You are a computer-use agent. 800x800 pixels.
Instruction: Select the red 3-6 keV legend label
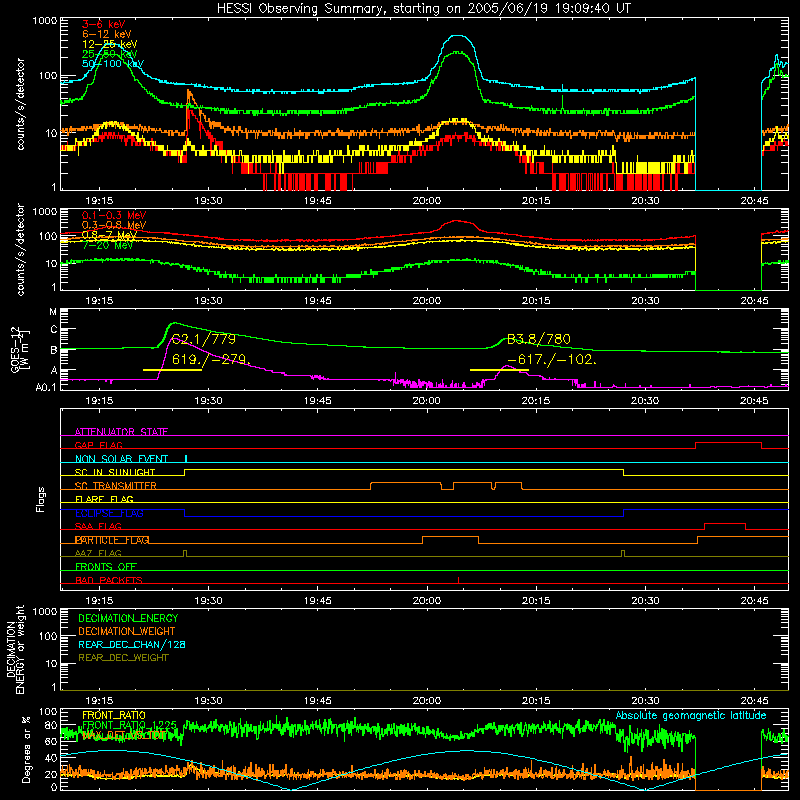point(103,24)
